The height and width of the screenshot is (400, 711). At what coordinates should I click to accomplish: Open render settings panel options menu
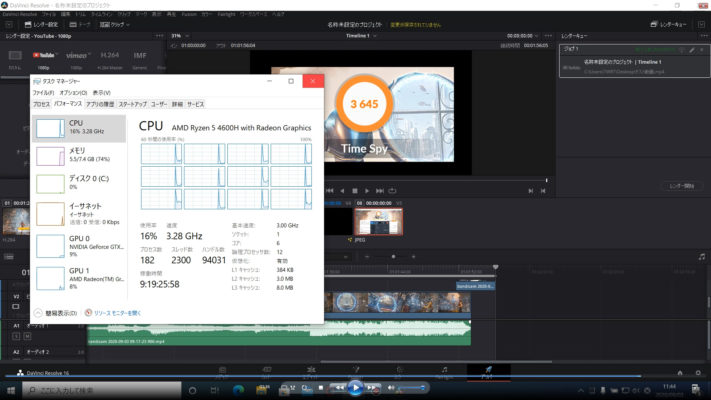click(x=160, y=35)
